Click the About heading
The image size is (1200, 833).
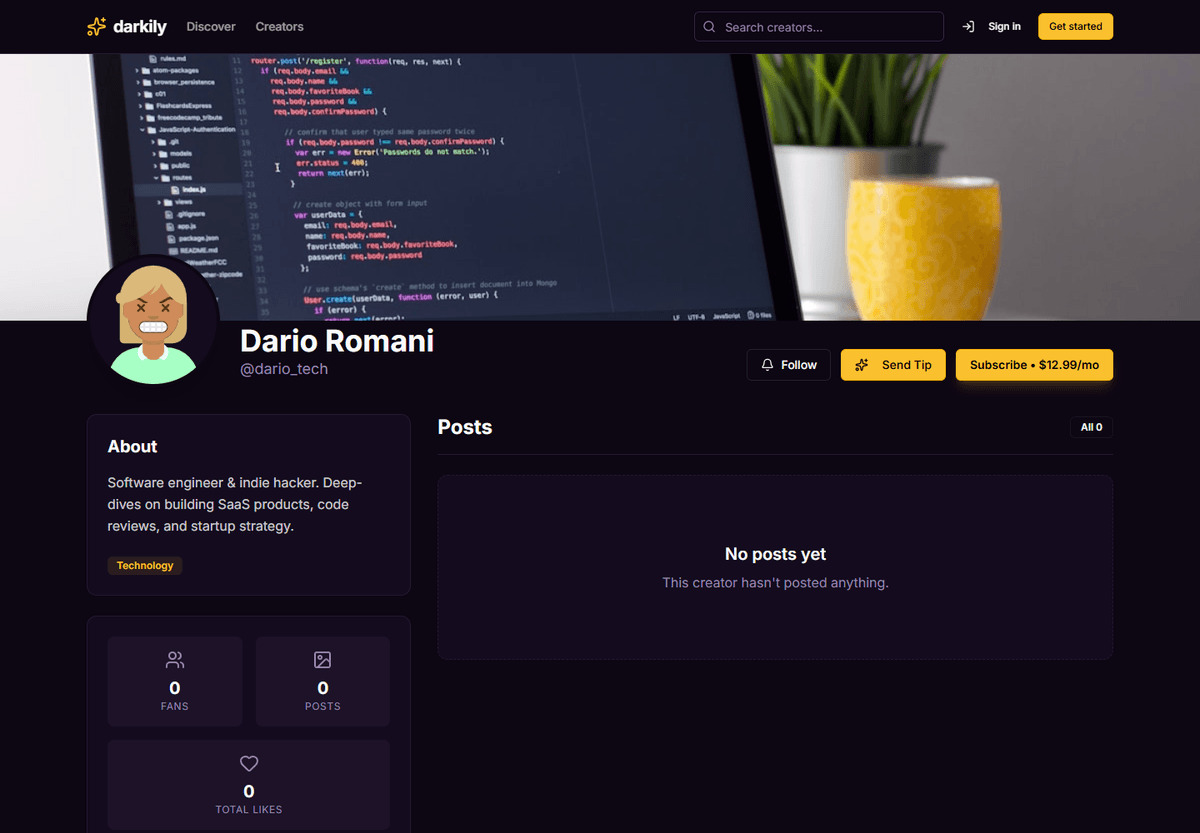click(x=133, y=447)
